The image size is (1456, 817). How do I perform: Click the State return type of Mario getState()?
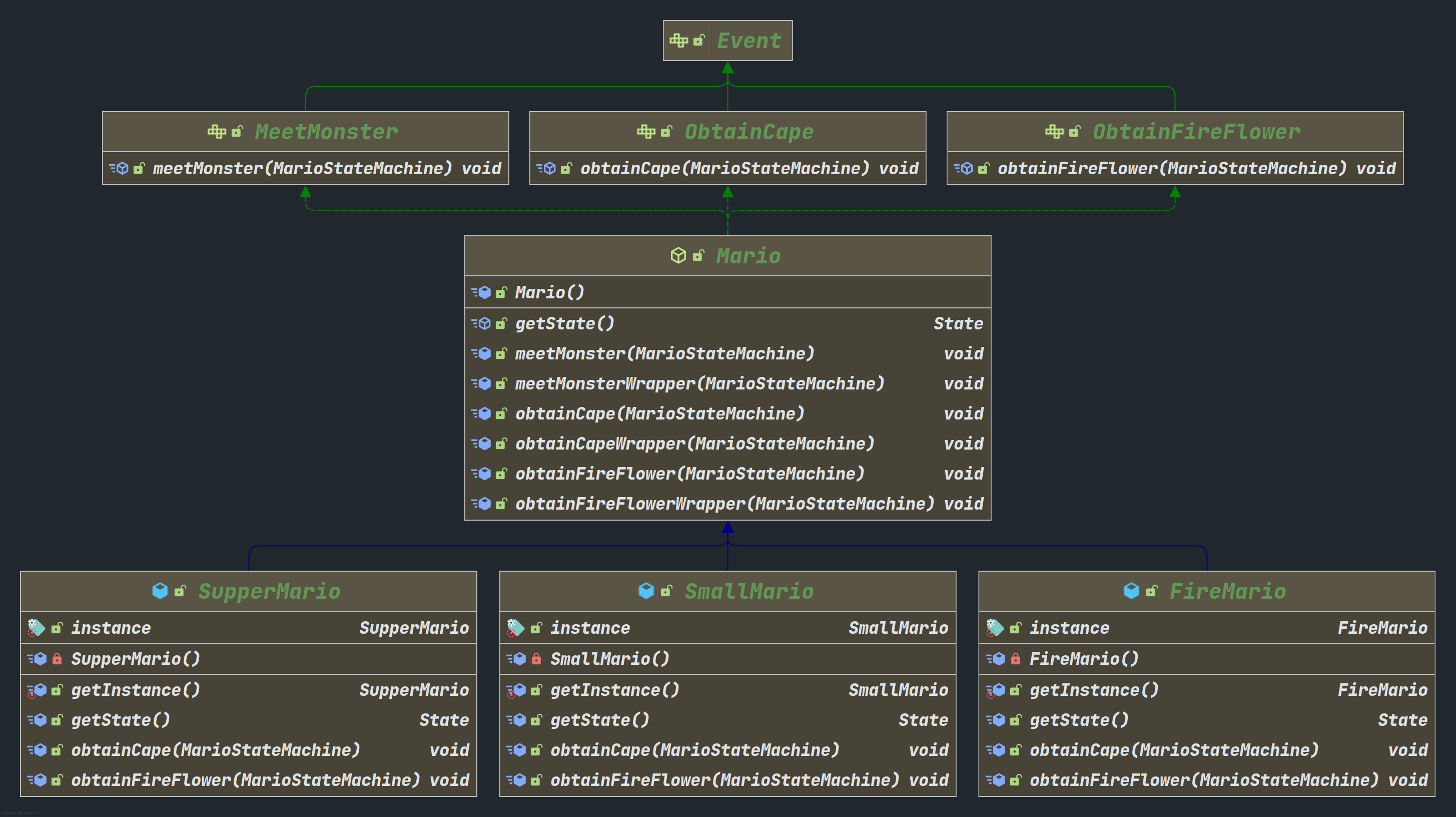coord(958,323)
